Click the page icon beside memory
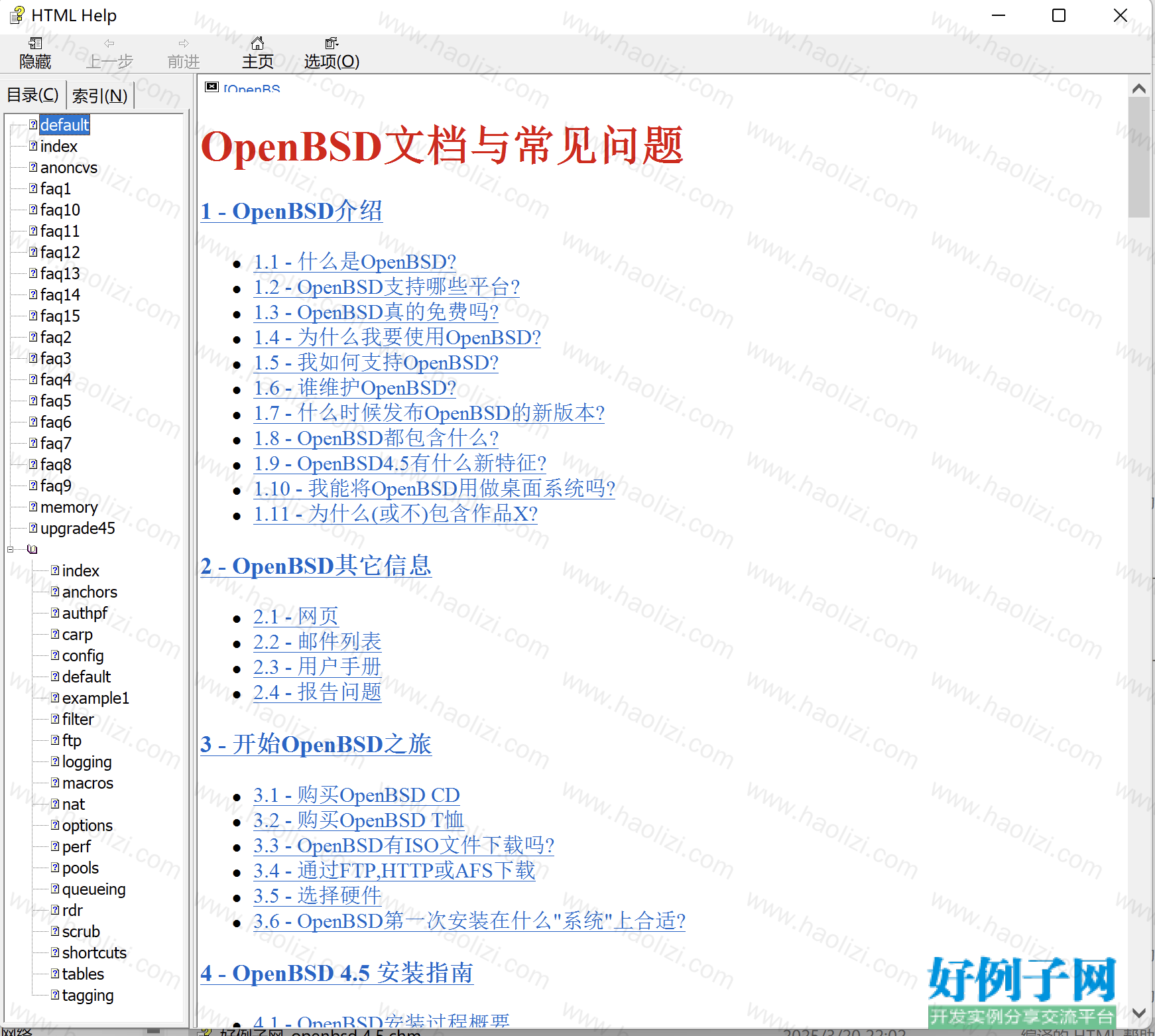This screenshot has width=1155, height=1036. 33,507
